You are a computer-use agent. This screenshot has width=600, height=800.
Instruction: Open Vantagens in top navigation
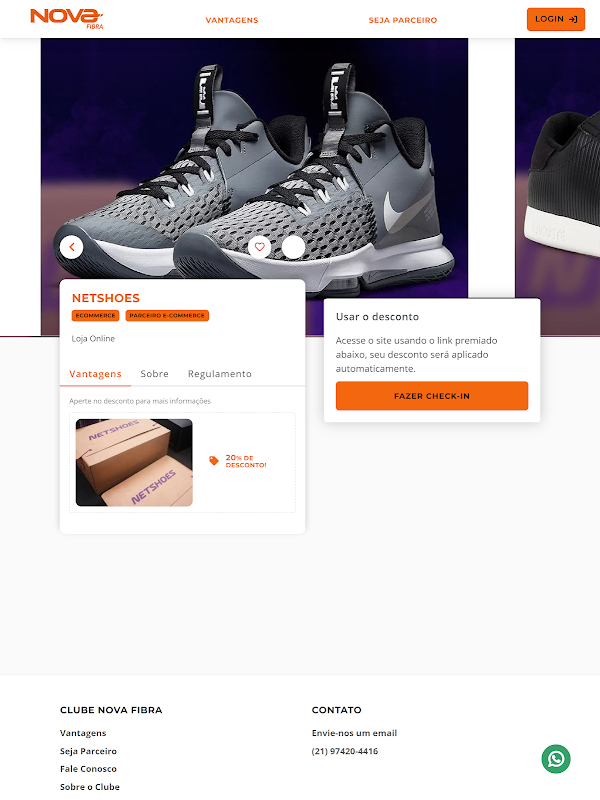tap(232, 20)
